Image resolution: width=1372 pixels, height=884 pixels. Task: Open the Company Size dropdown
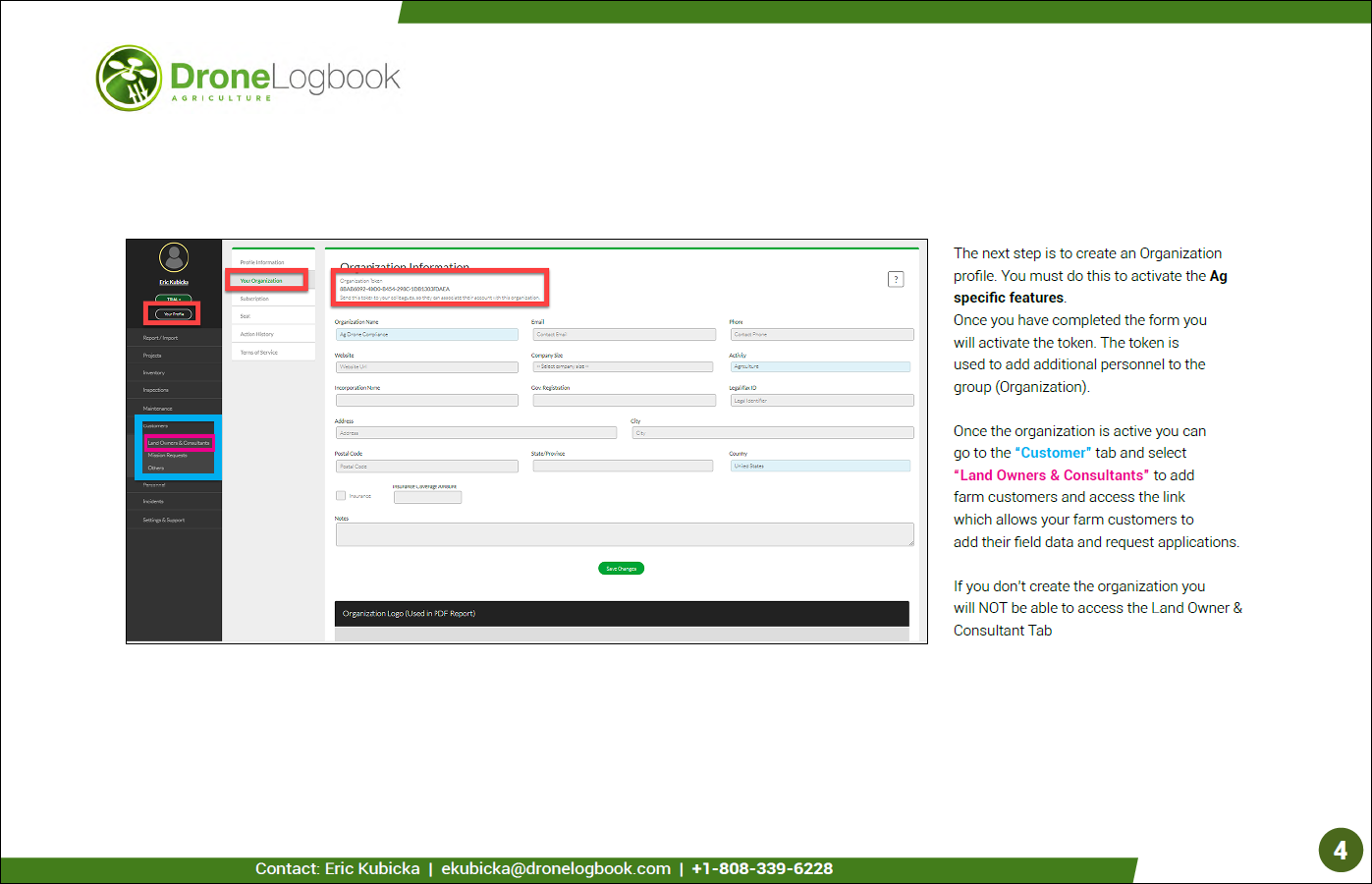pos(623,367)
